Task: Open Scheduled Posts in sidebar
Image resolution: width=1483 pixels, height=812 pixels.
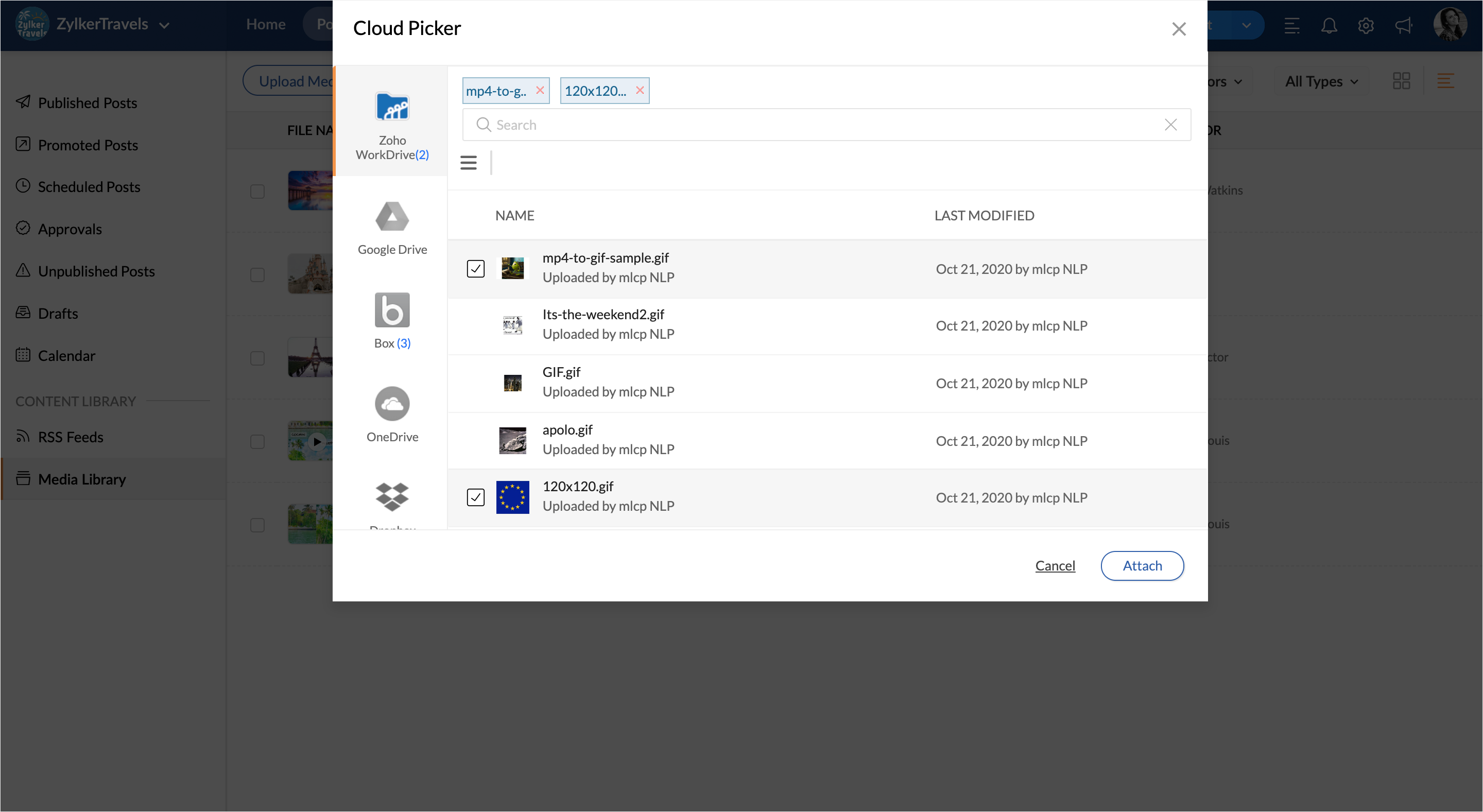Action: (89, 187)
